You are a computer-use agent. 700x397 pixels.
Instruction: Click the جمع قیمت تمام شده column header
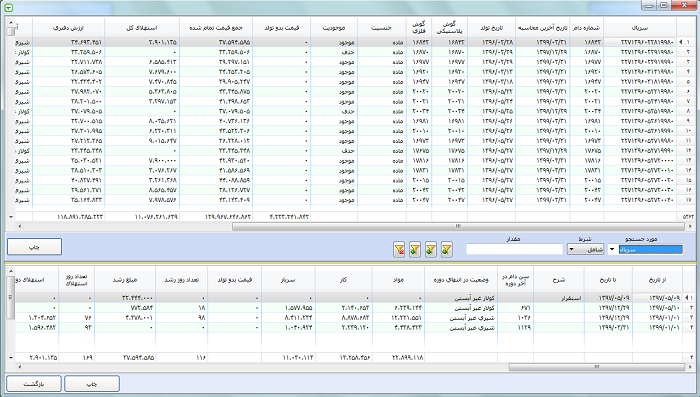[x=216, y=28]
